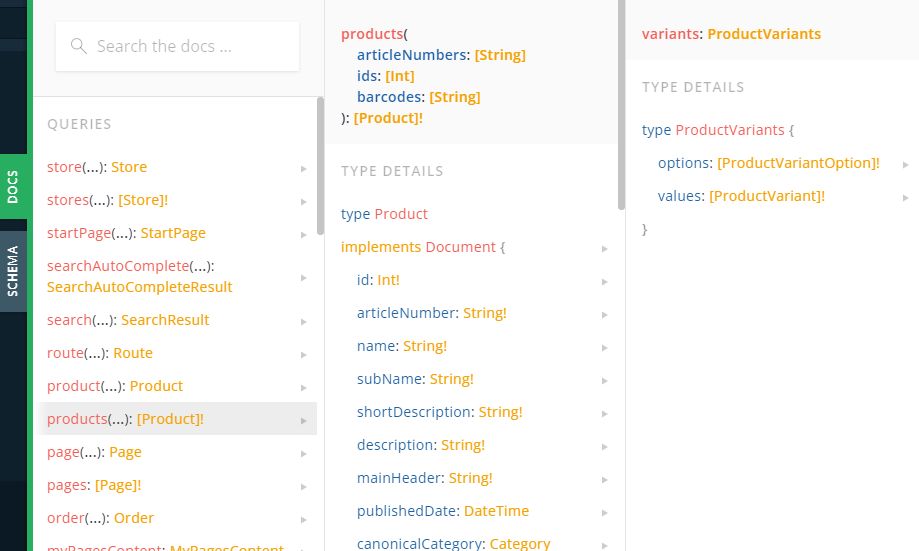Expand the shortDescription field arrow
The image size is (919, 551).
coord(604,413)
